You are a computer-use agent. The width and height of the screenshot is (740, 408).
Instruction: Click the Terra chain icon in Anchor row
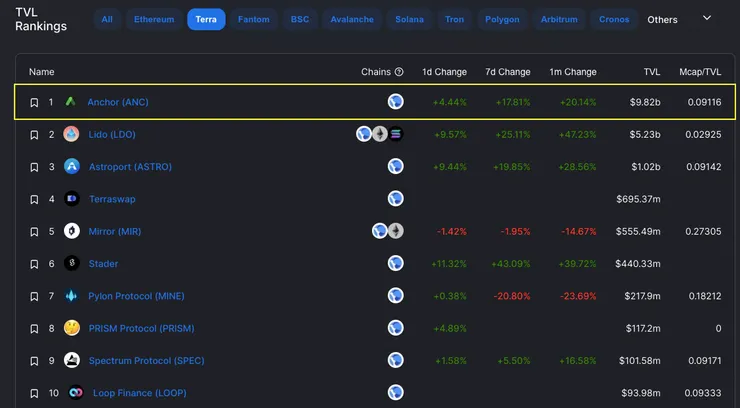396,102
